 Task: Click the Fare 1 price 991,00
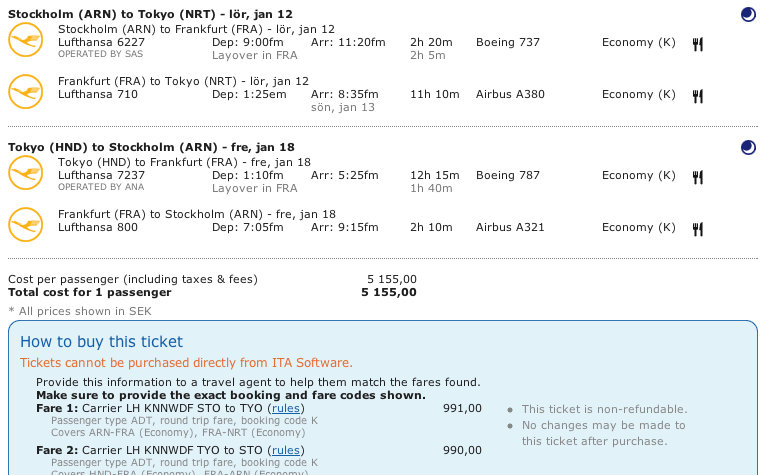click(x=462, y=408)
